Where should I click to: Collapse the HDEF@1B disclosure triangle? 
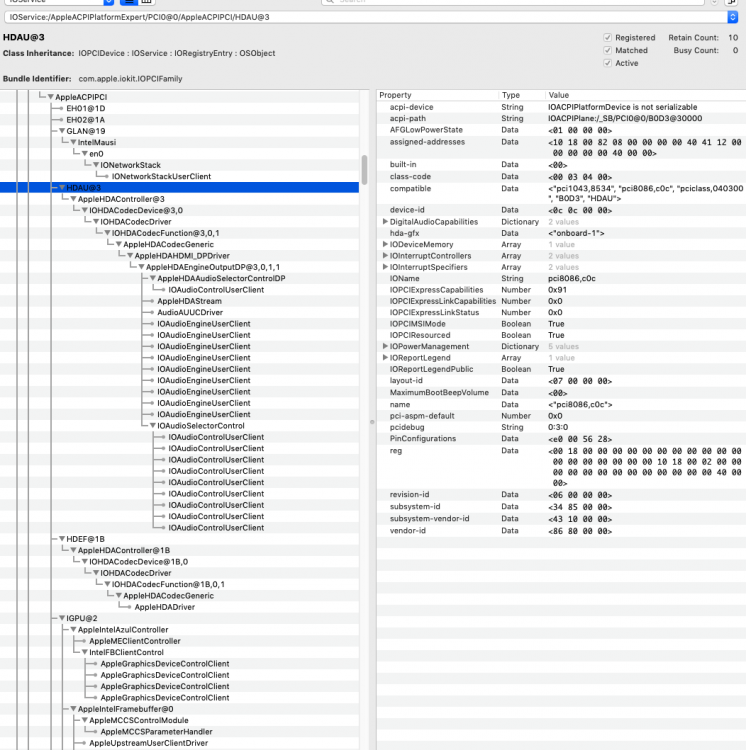(x=62, y=539)
